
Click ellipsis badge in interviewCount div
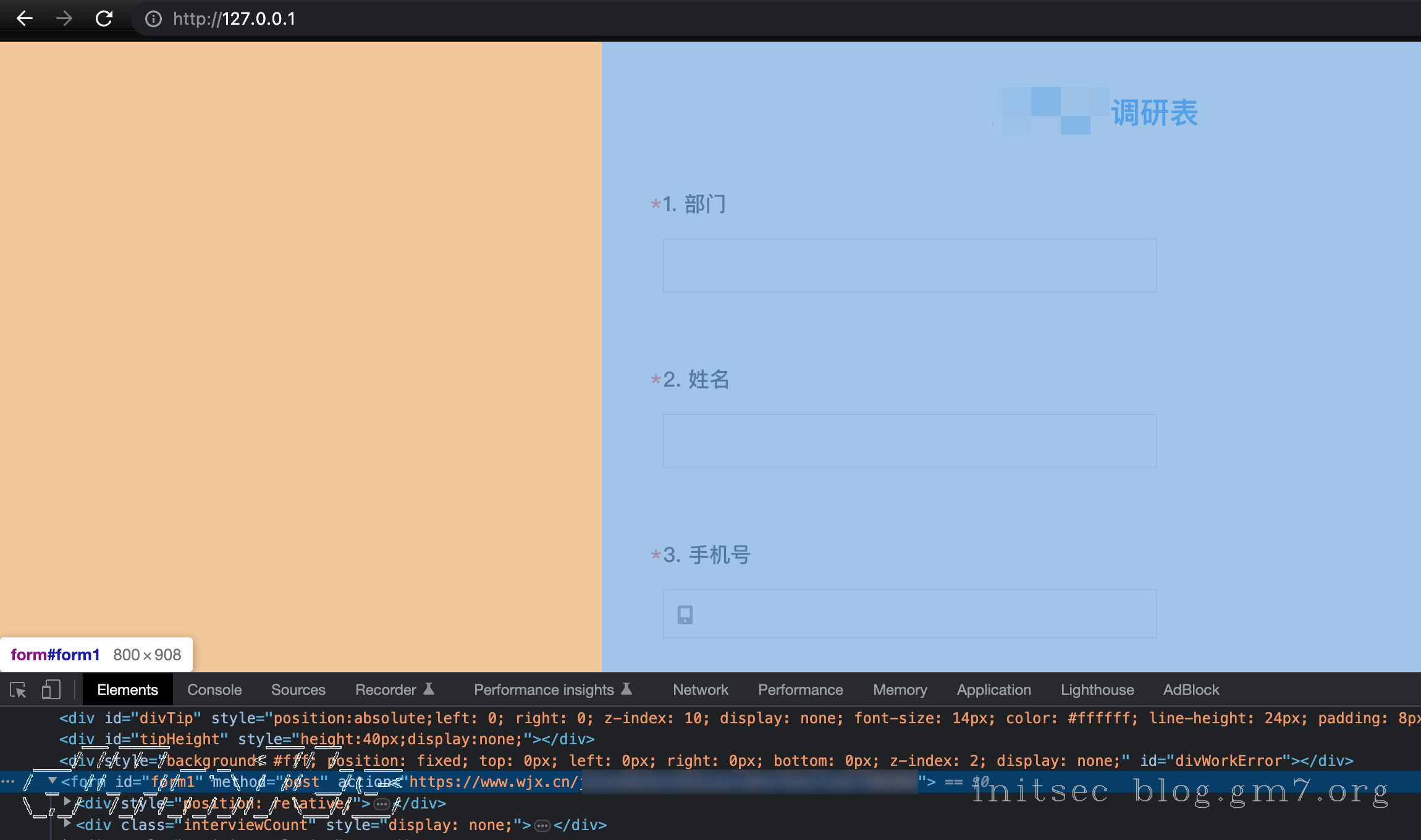click(542, 826)
